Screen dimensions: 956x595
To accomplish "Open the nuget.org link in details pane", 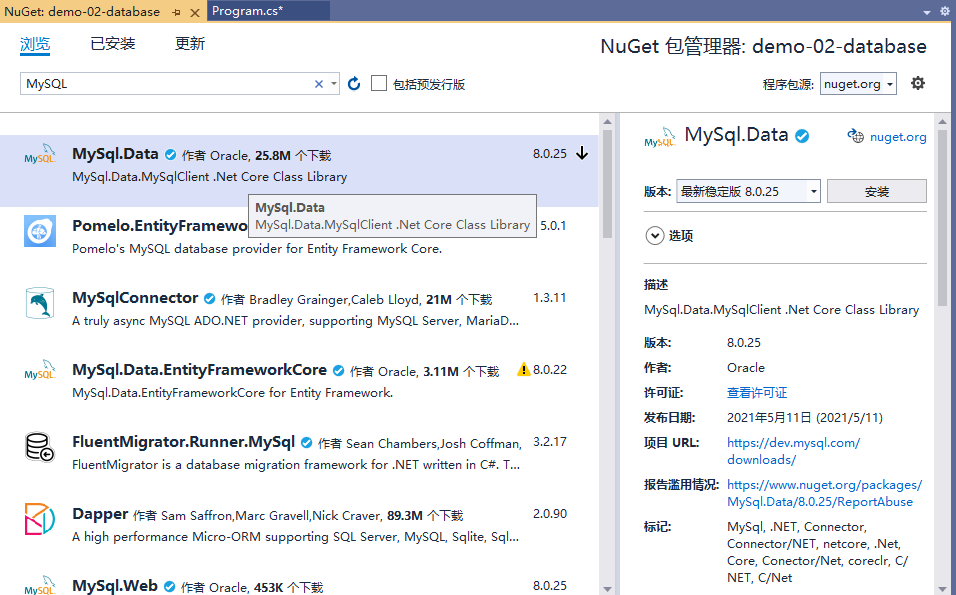I will (898, 137).
